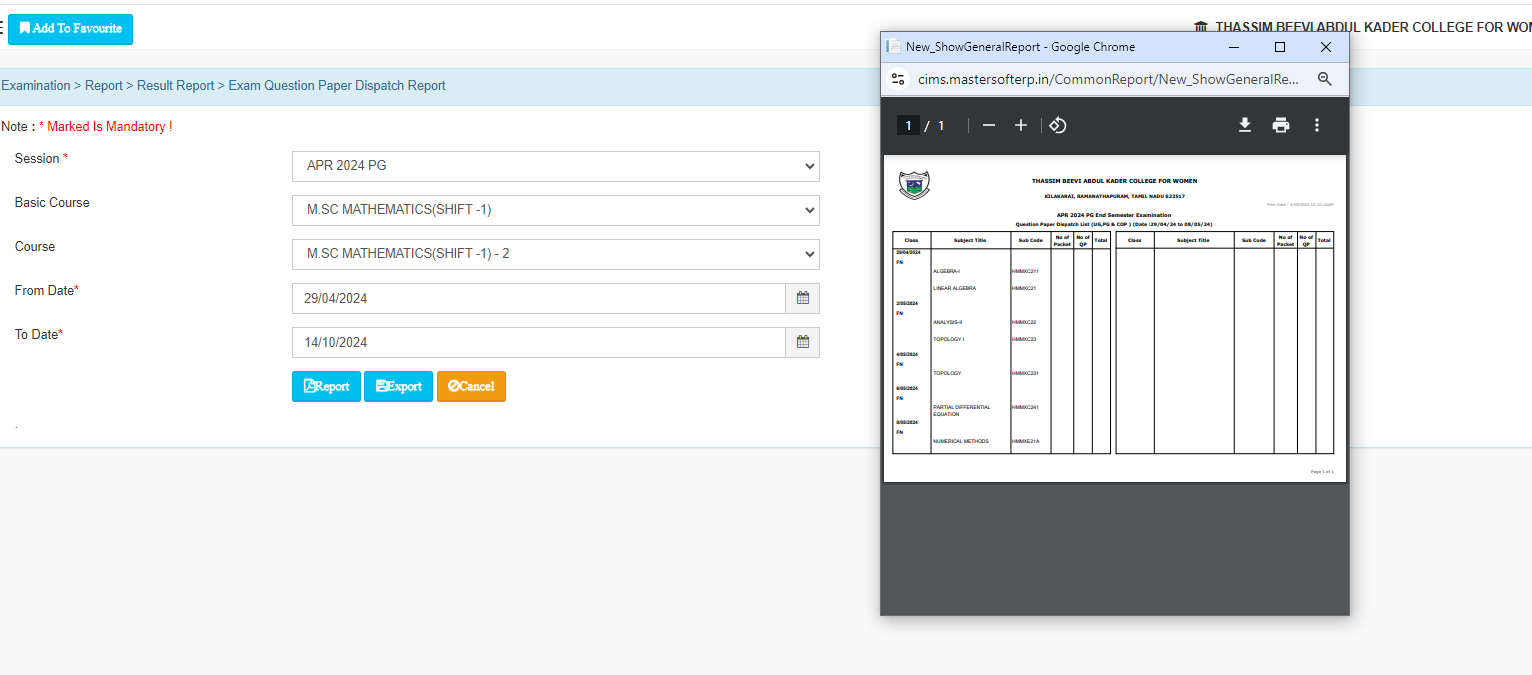Download the PDF report
This screenshot has width=1532, height=675.
click(x=1245, y=125)
